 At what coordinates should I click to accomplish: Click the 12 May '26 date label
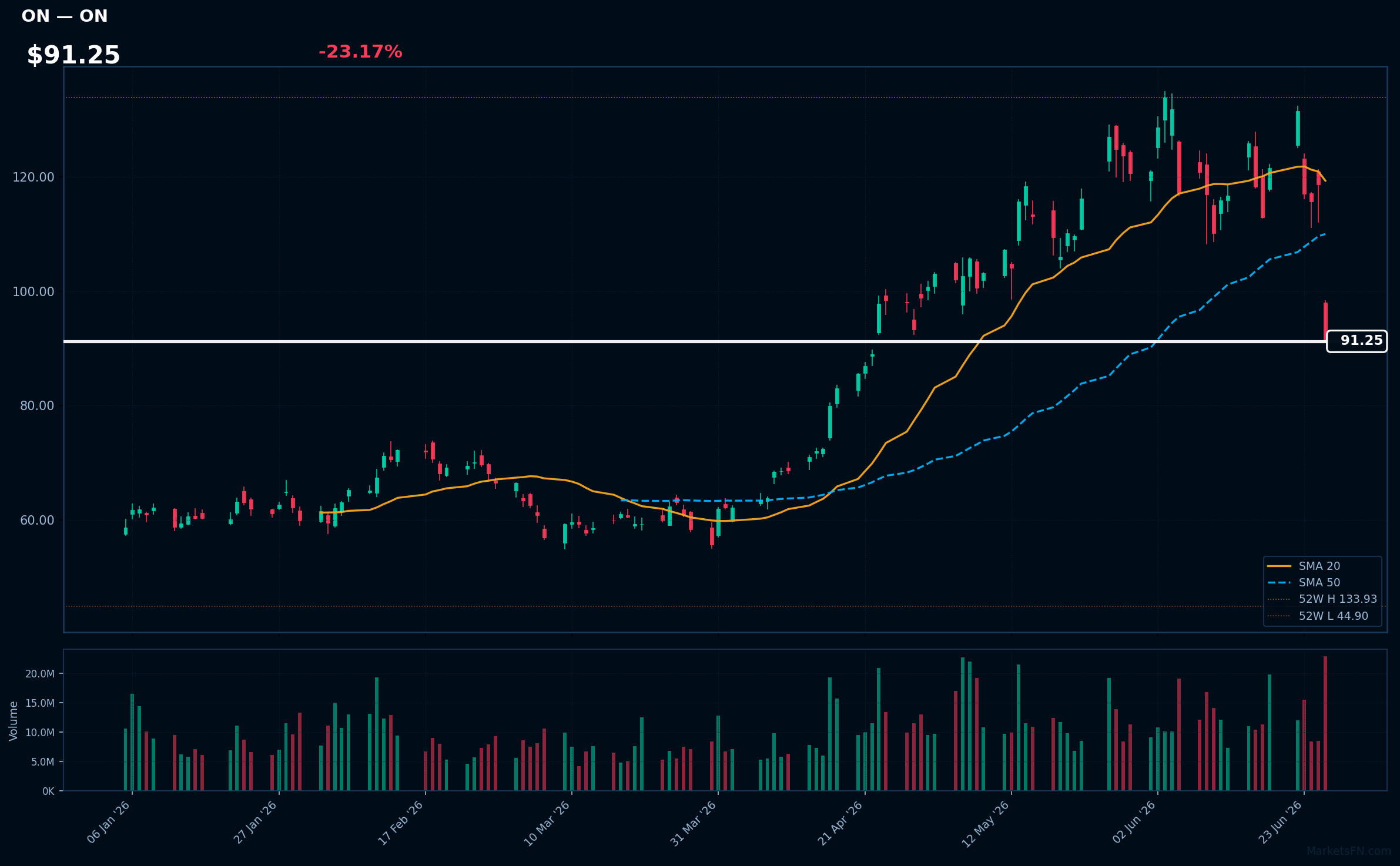pyautogui.click(x=986, y=823)
